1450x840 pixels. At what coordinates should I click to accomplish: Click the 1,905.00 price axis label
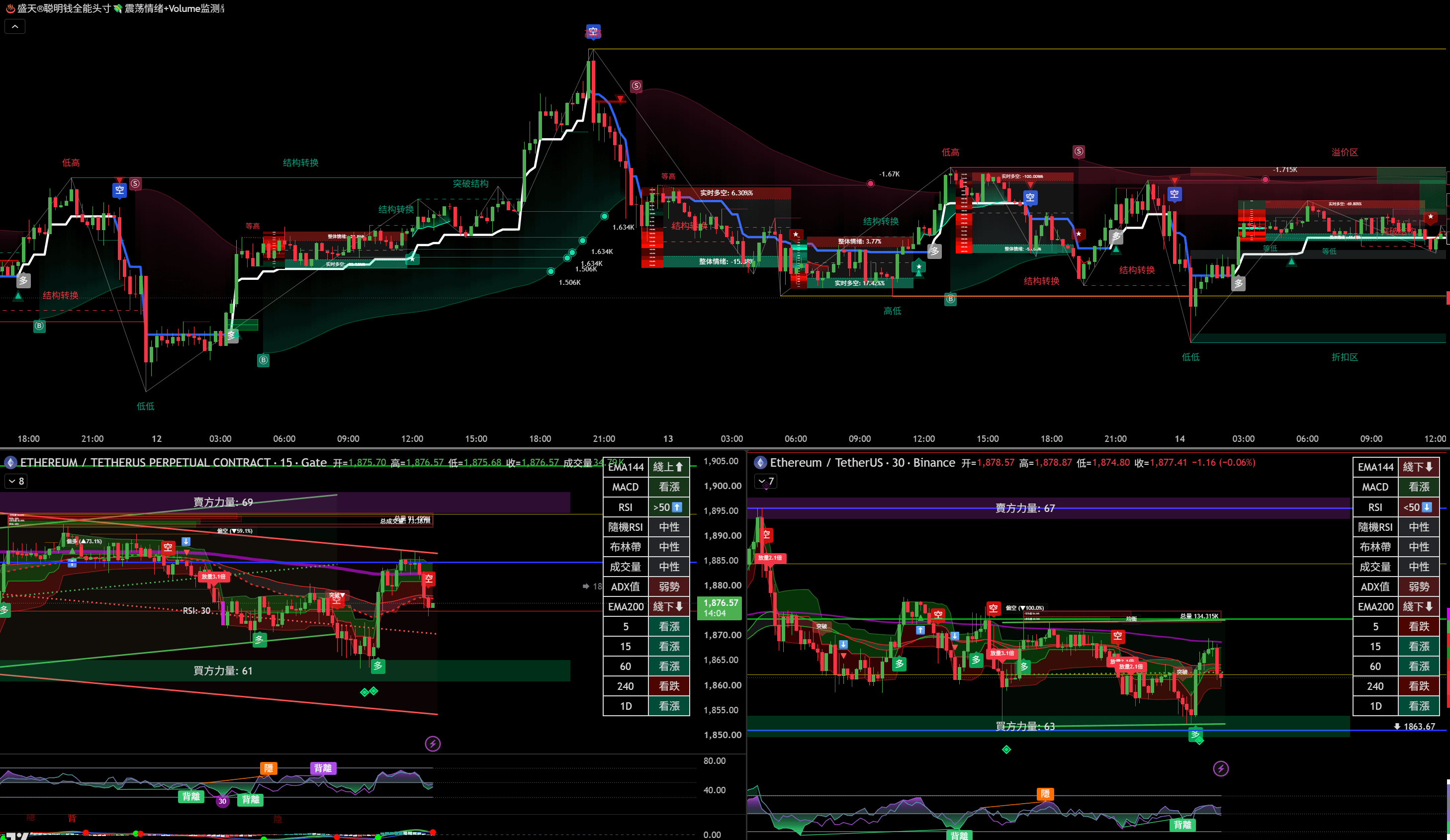721,461
